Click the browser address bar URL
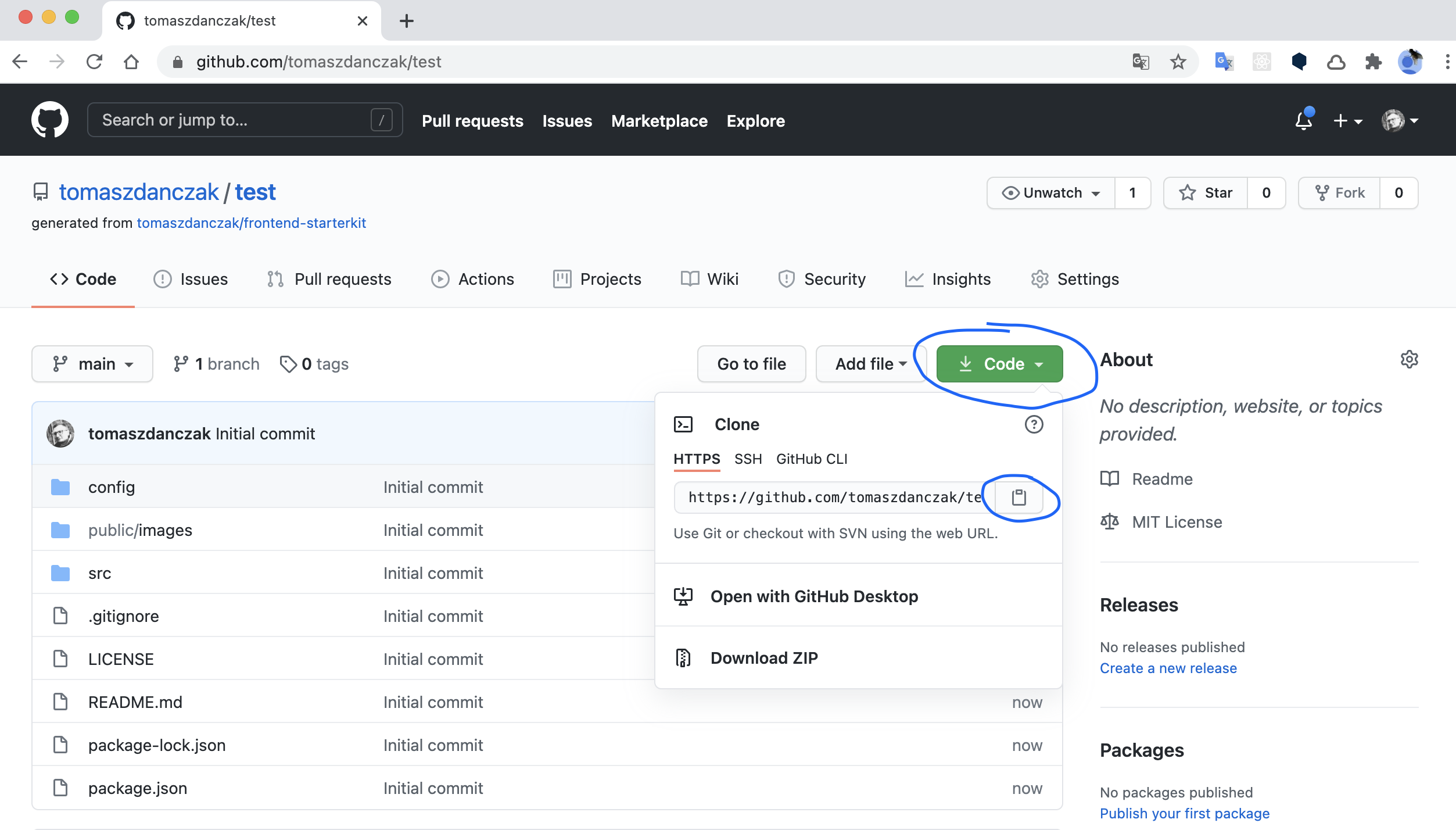The image size is (1456, 830). pyautogui.click(x=318, y=62)
